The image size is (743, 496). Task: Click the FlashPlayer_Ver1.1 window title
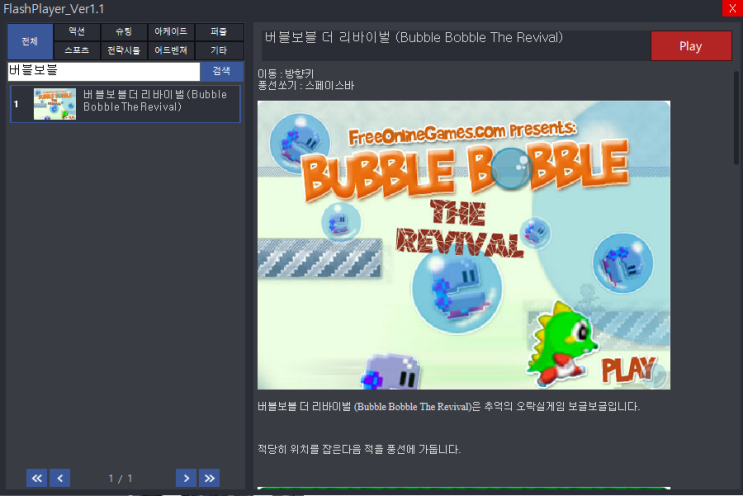(54, 9)
